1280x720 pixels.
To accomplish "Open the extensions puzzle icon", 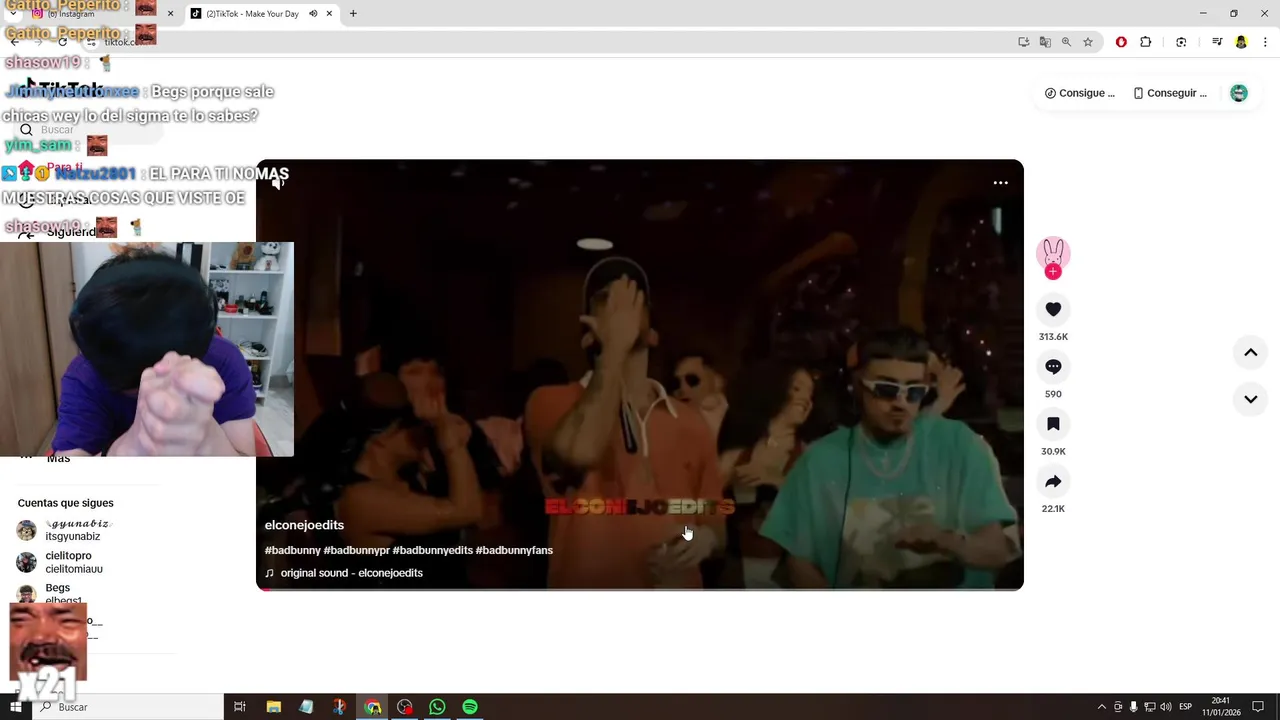I will [1146, 42].
